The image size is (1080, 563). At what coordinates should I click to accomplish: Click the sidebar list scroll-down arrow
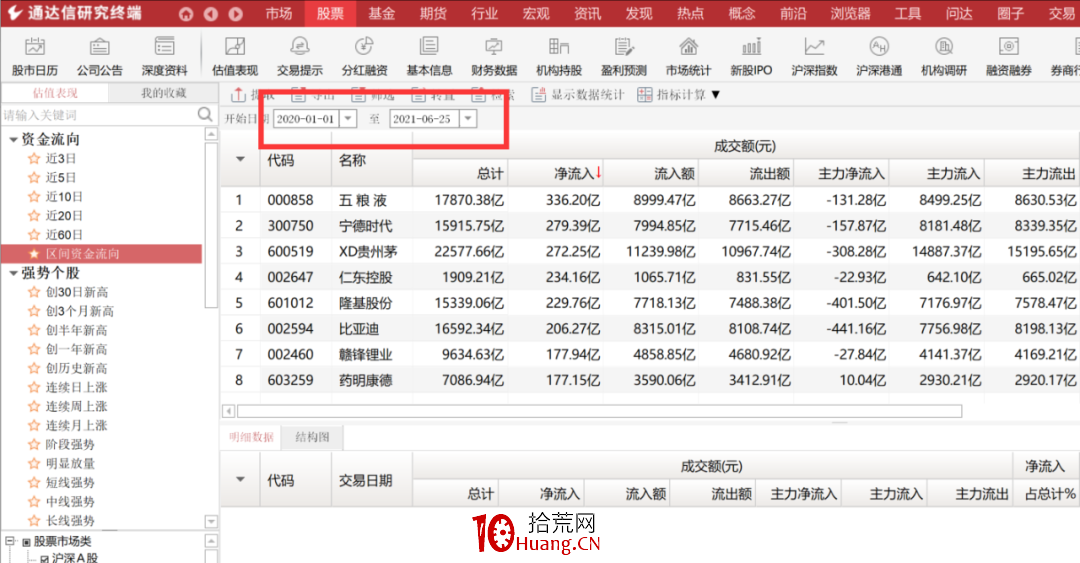[211, 522]
